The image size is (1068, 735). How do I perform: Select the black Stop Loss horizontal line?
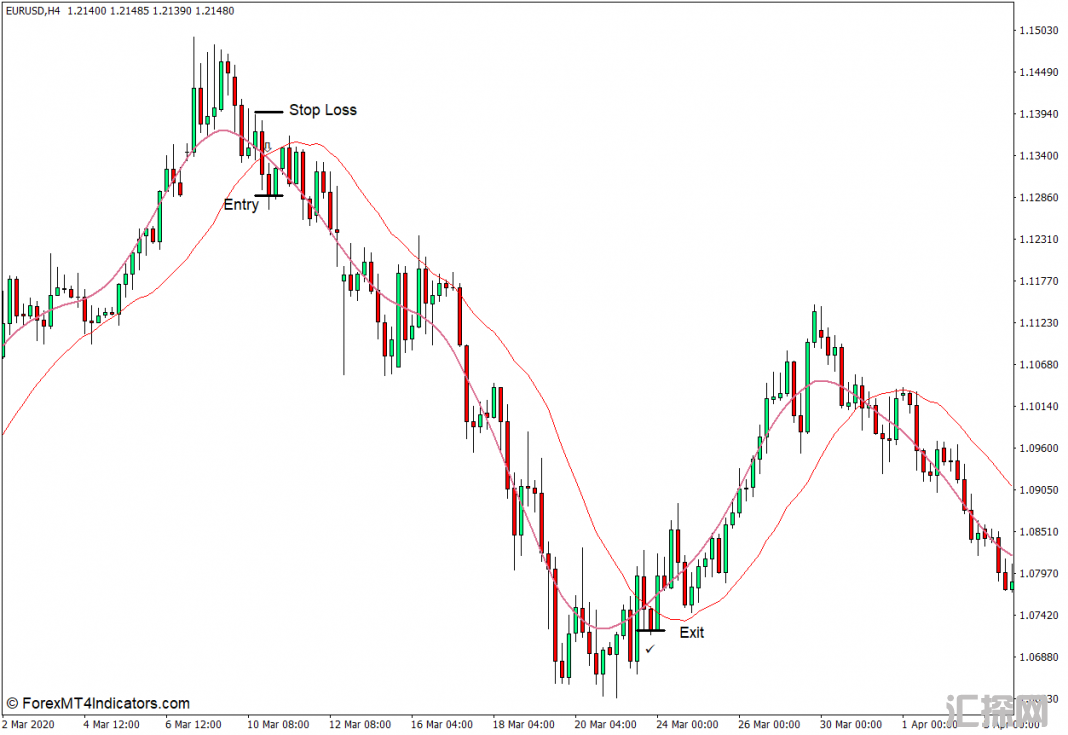pos(268,112)
